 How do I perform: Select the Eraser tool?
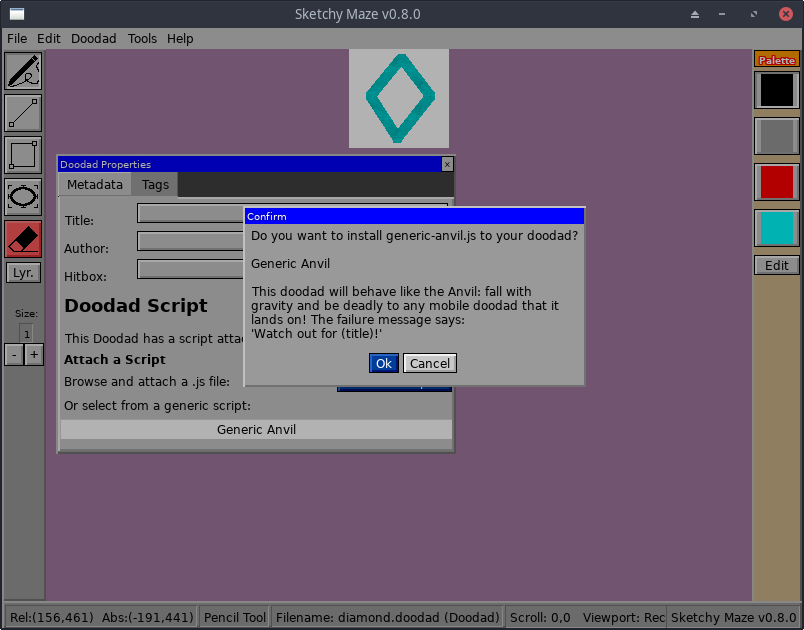coord(22,239)
